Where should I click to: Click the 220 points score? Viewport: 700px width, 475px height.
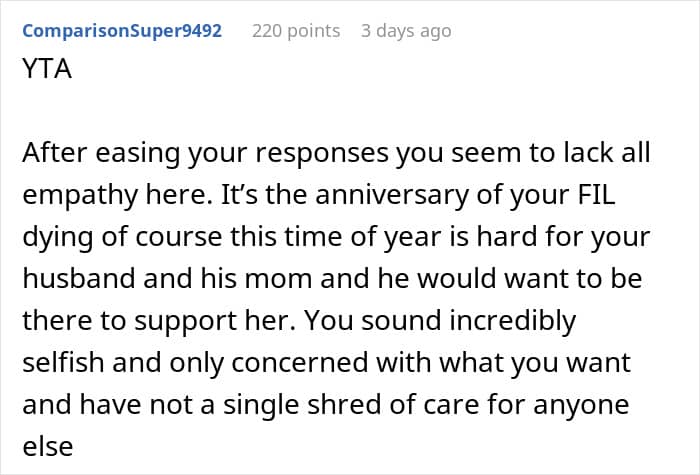click(x=295, y=31)
